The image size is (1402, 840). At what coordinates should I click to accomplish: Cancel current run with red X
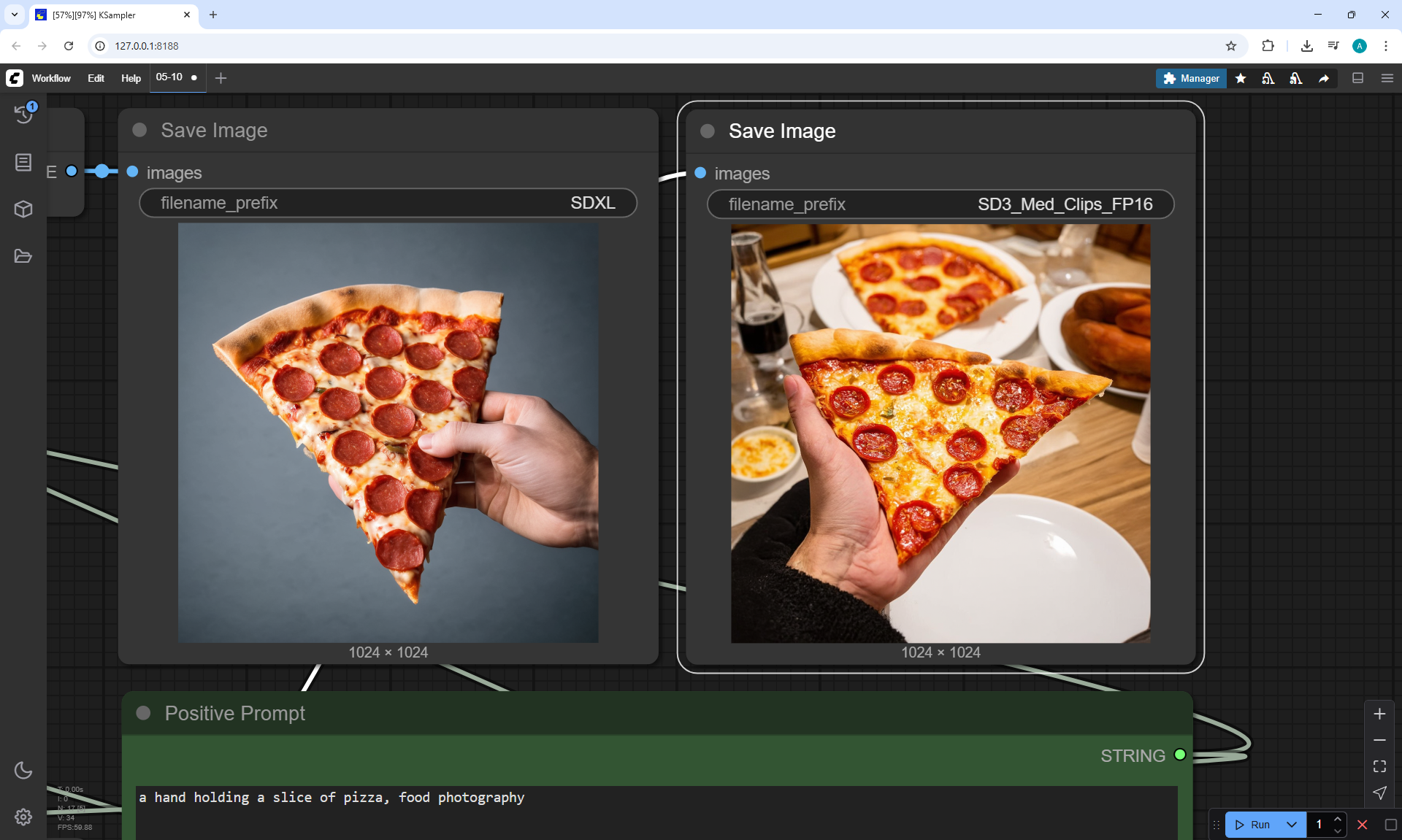1362,825
